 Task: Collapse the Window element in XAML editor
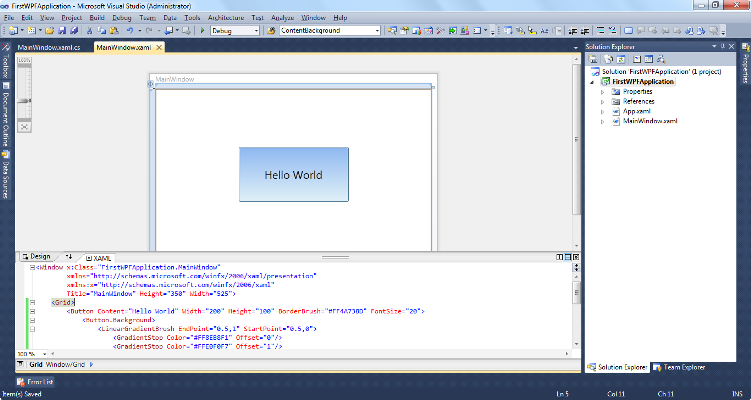point(33,268)
